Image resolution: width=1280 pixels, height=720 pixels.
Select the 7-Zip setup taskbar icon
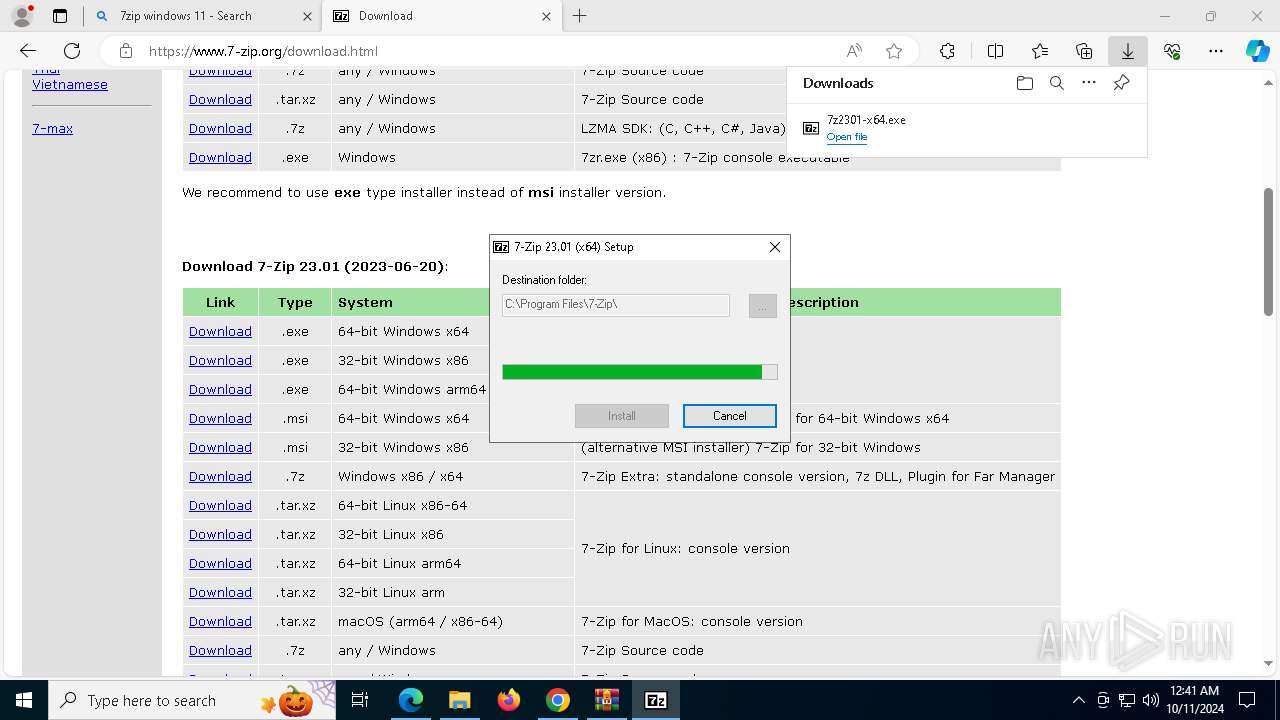[x=656, y=700]
